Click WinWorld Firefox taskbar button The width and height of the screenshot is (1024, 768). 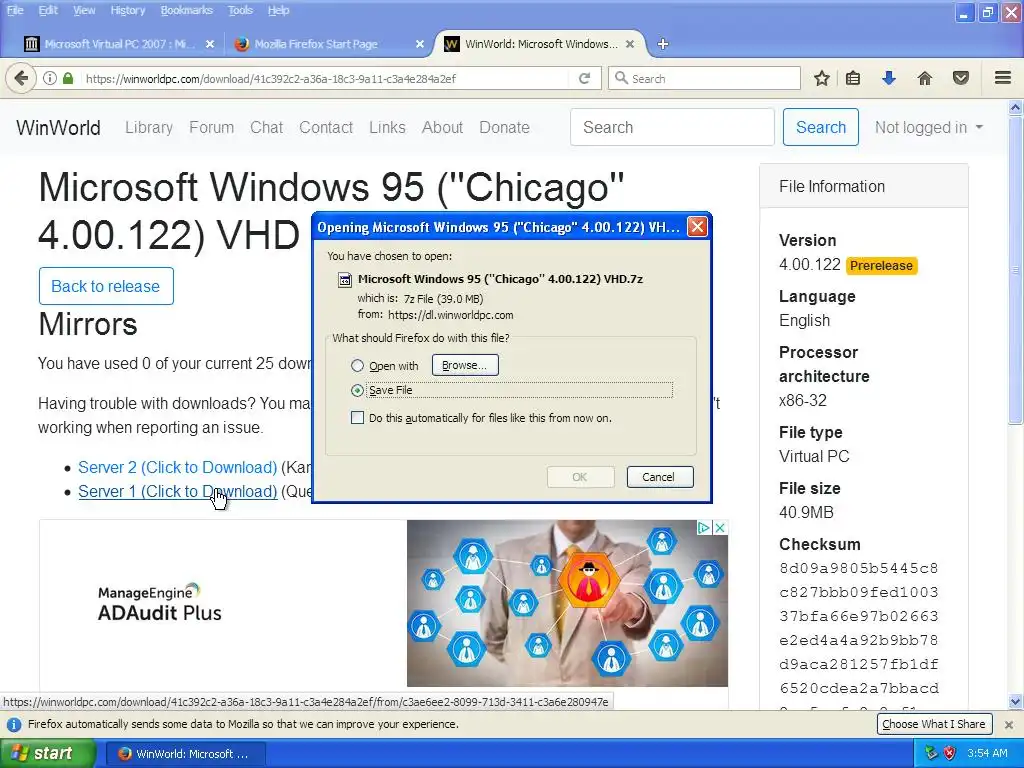[184, 754]
